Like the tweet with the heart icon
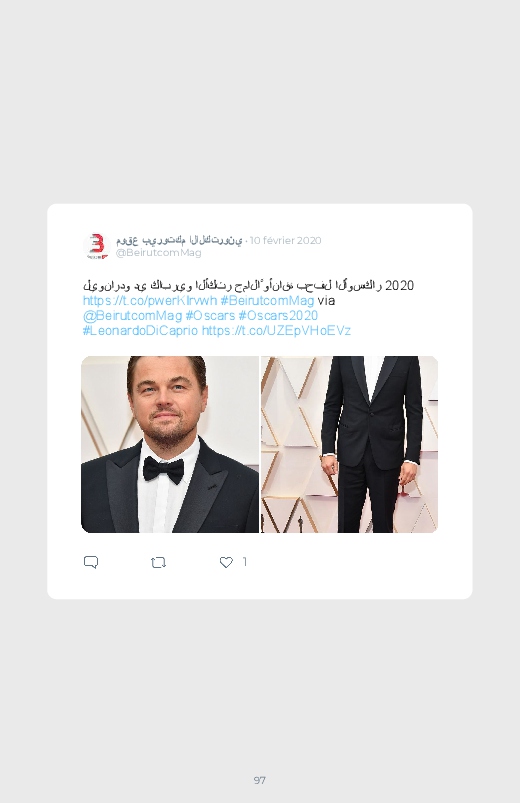Viewport: 520px width, 803px height. (x=226, y=562)
